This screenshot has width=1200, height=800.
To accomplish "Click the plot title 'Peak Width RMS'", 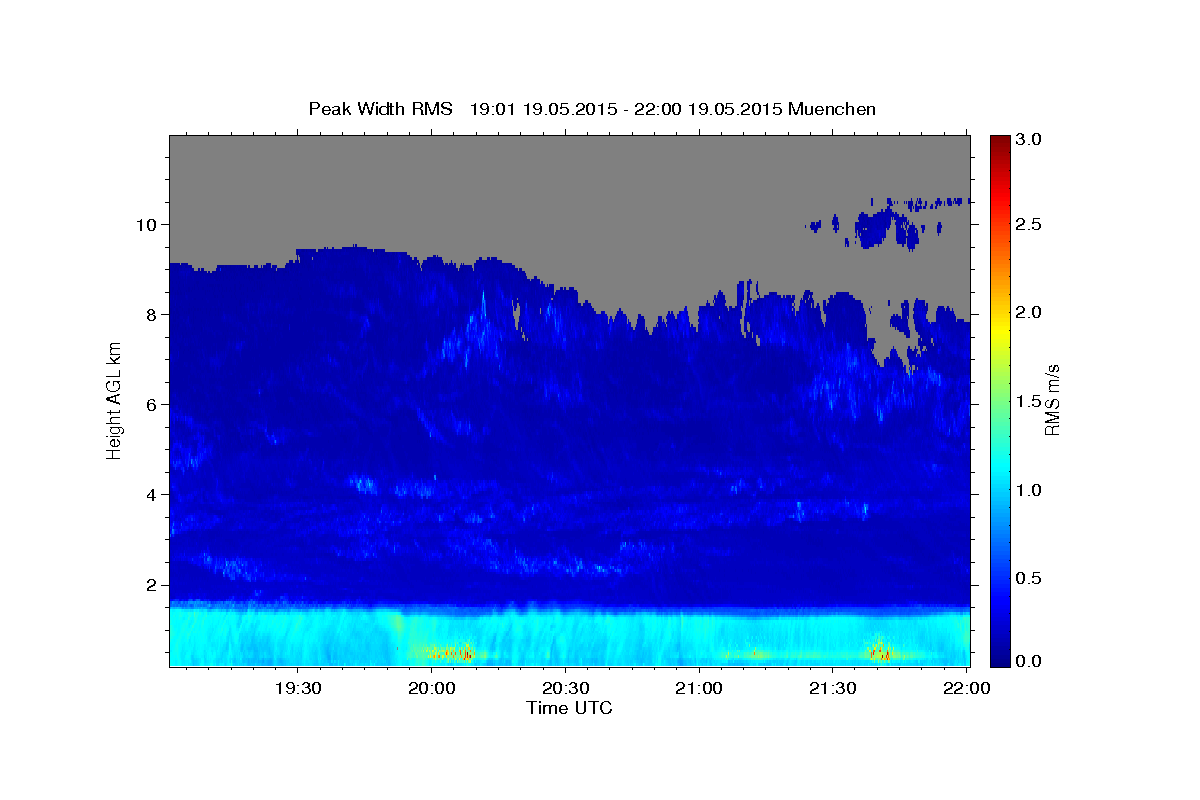I will [380, 108].
